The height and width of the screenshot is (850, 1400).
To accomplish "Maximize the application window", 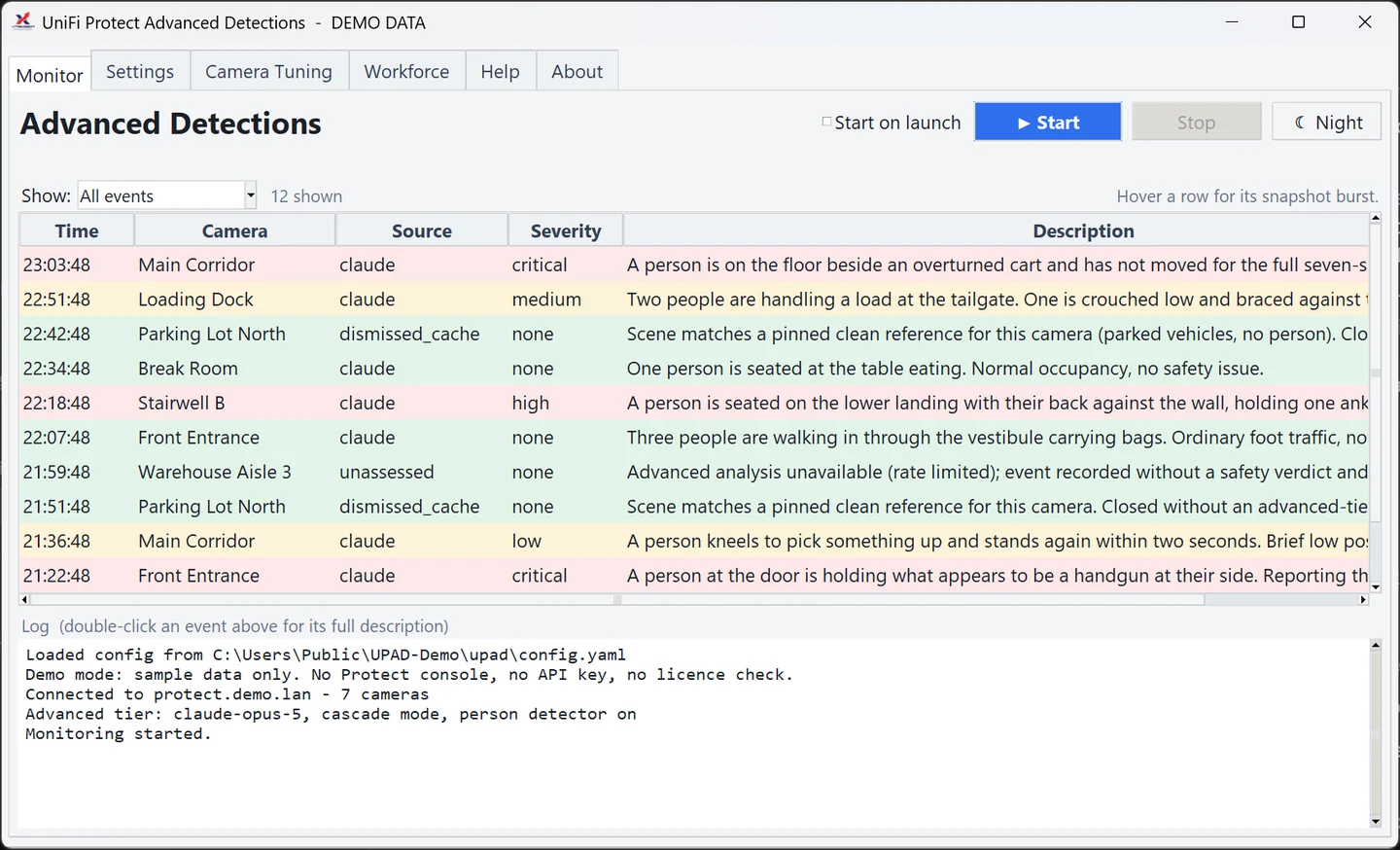I will coord(1298,21).
